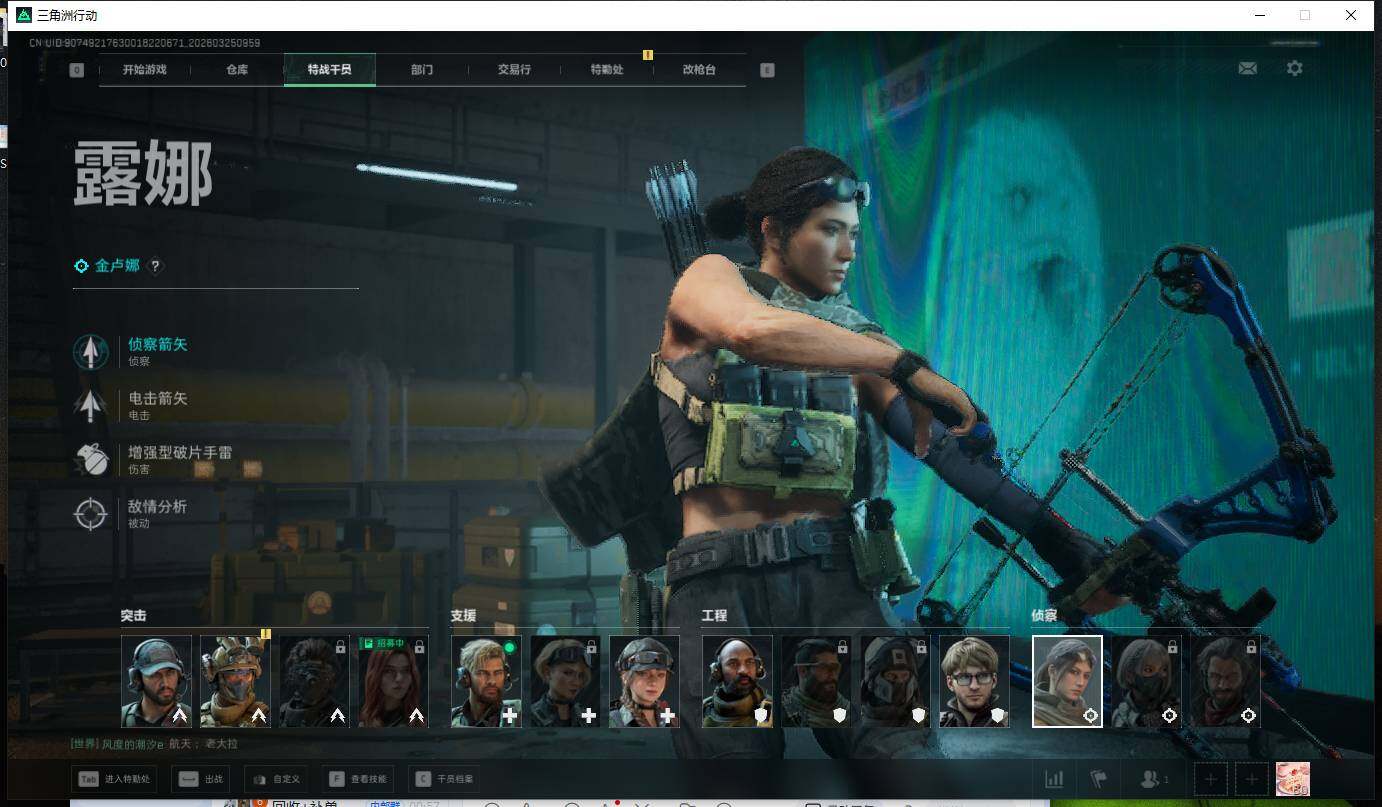Select the blond bearded 支援 operator
Image resolution: width=1382 pixels, height=807 pixels.
(x=486, y=681)
